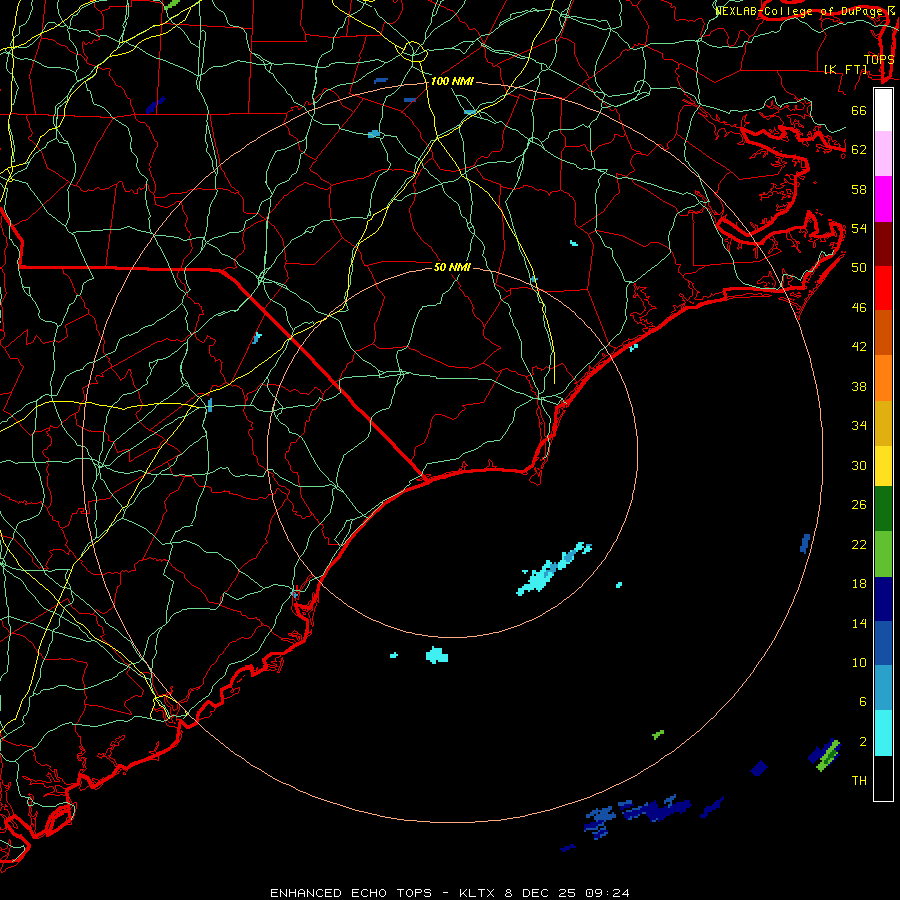This screenshot has width=900, height=900.
Task: Click the legend value "54"
Action: tap(859, 228)
